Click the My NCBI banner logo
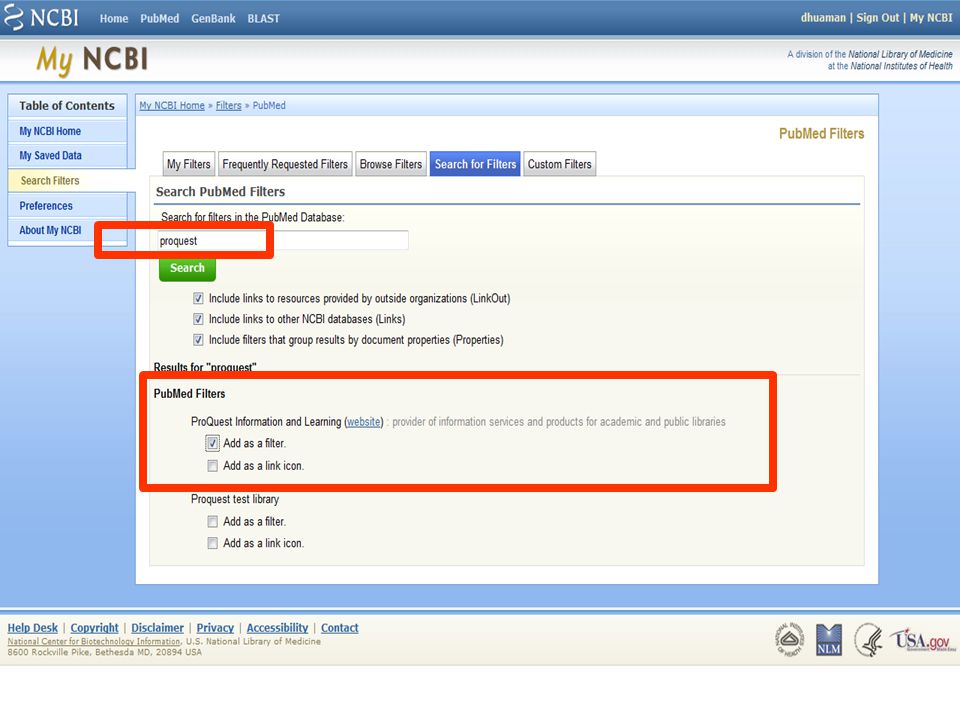This screenshot has height=720, width=960. (92, 60)
